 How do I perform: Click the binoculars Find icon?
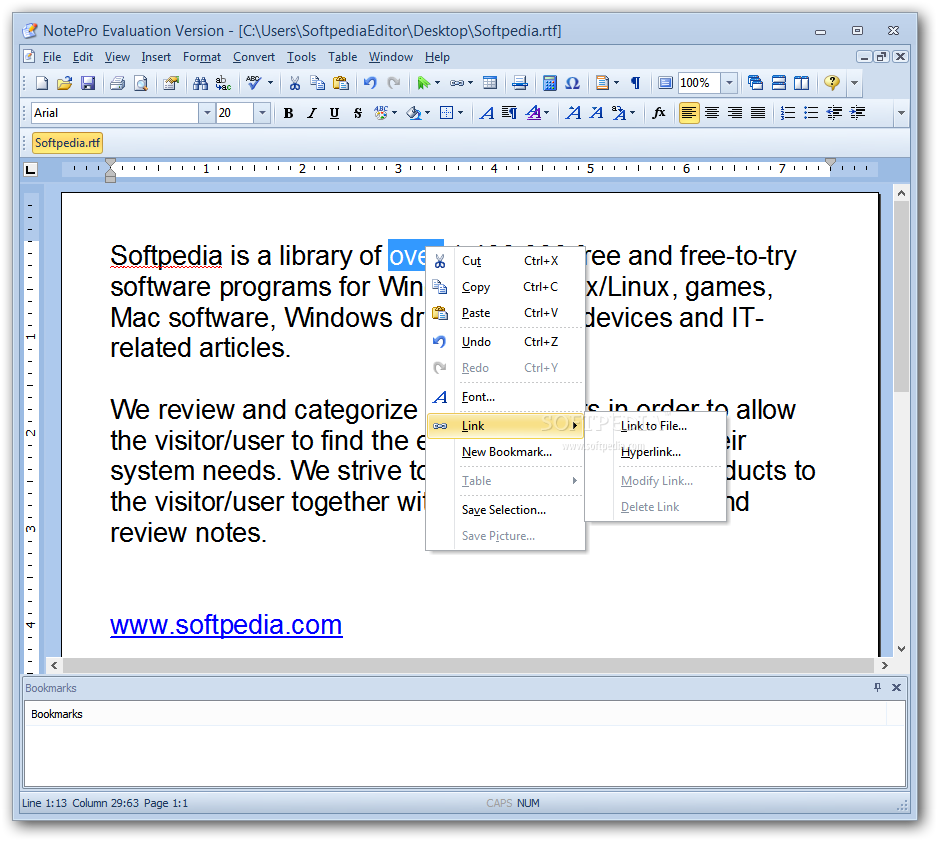point(200,83)
